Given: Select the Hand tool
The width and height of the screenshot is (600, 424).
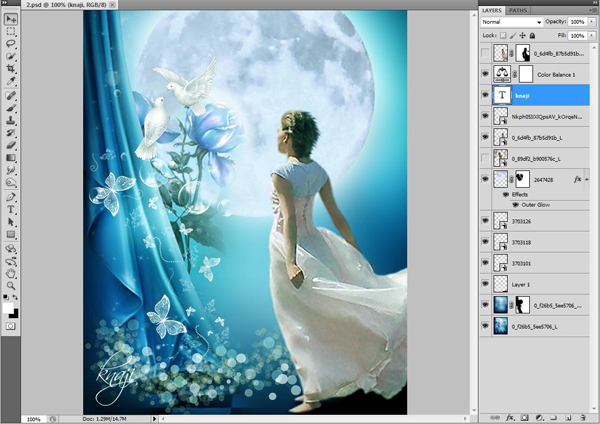Looking at the screenshot, I should click(11, 272).
